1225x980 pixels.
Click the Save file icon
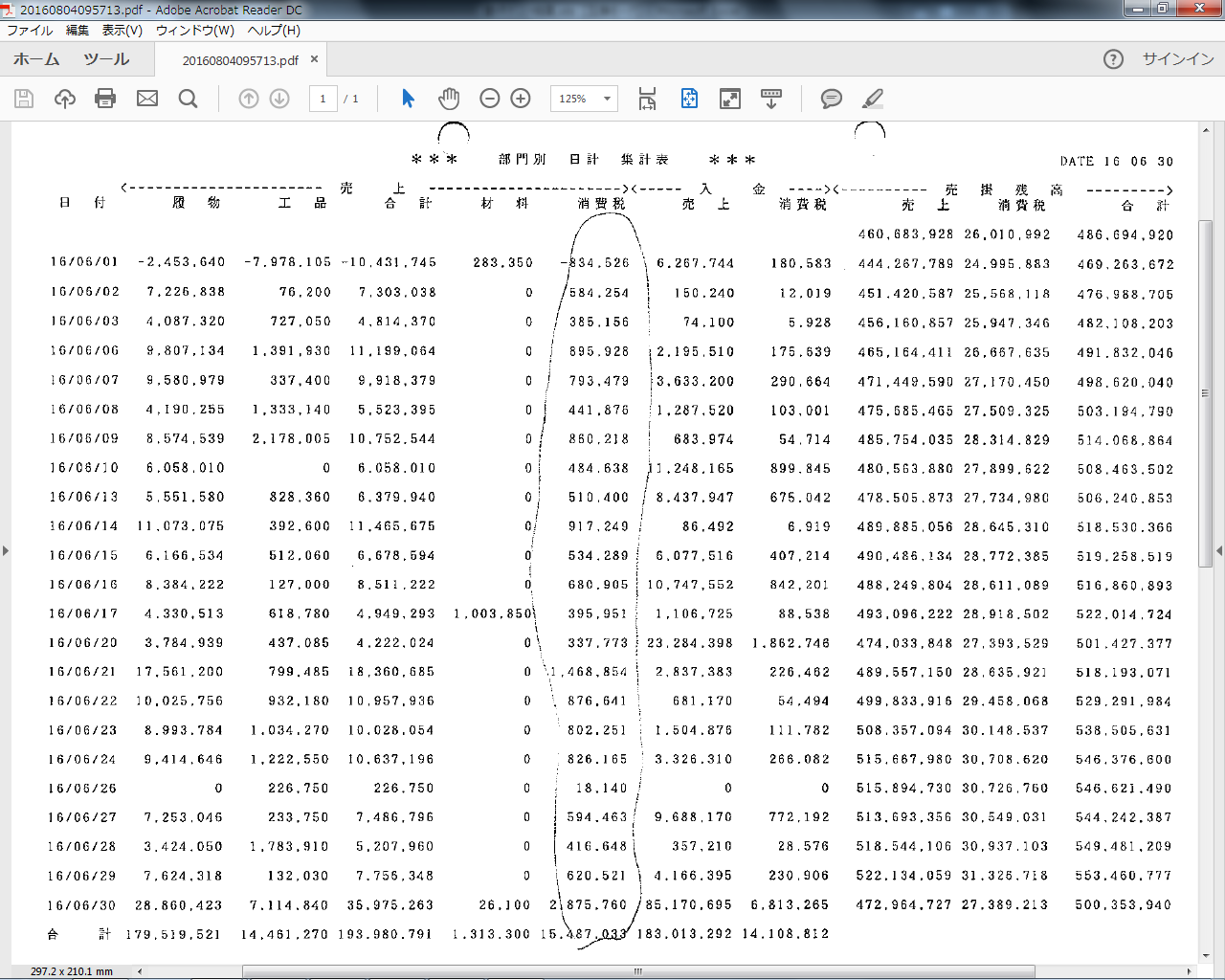[x=24, y=99]
